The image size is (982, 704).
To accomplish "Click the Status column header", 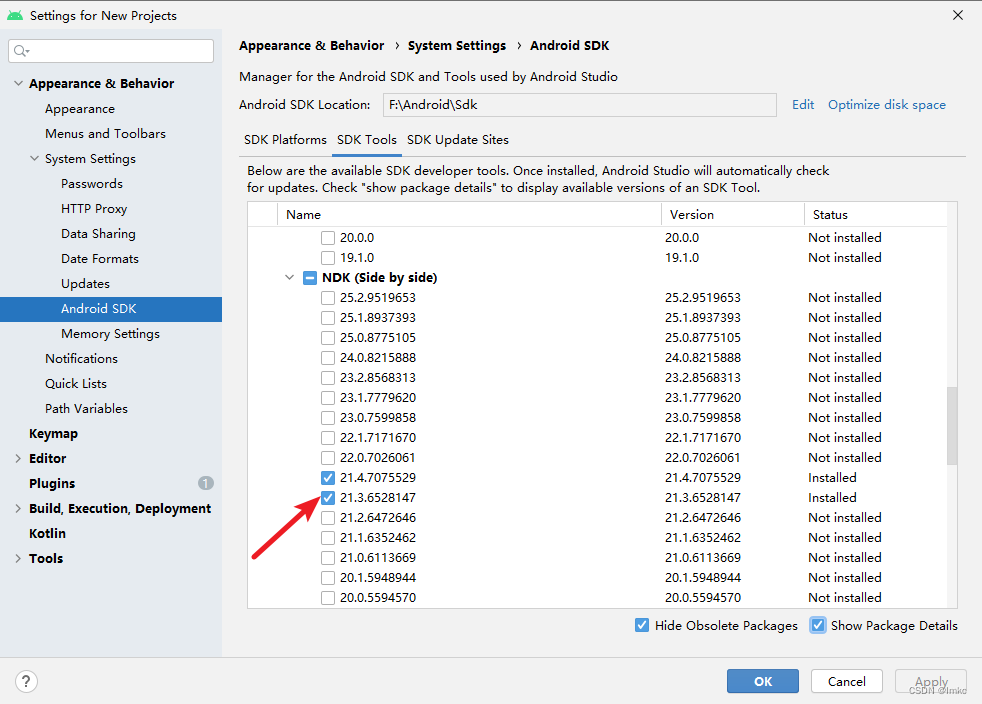I will tap(876, 215).
